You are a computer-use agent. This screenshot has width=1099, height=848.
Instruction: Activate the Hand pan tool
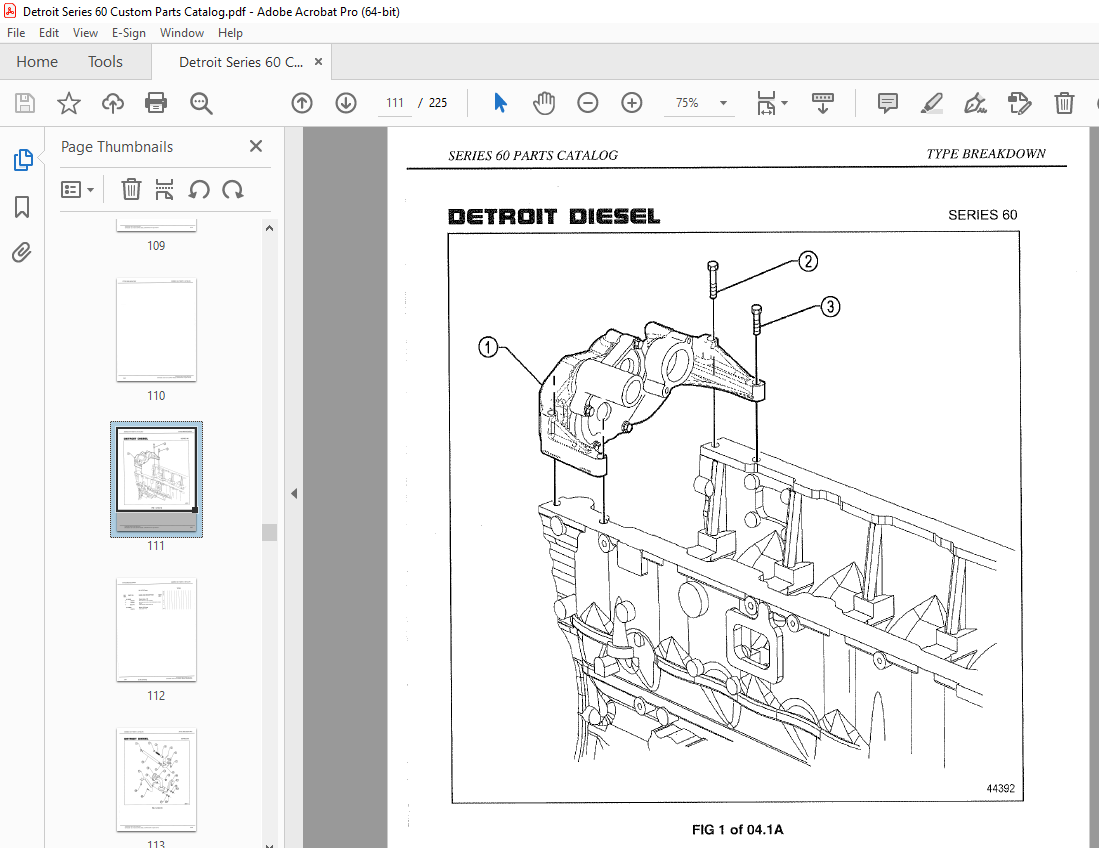point(543,103)
